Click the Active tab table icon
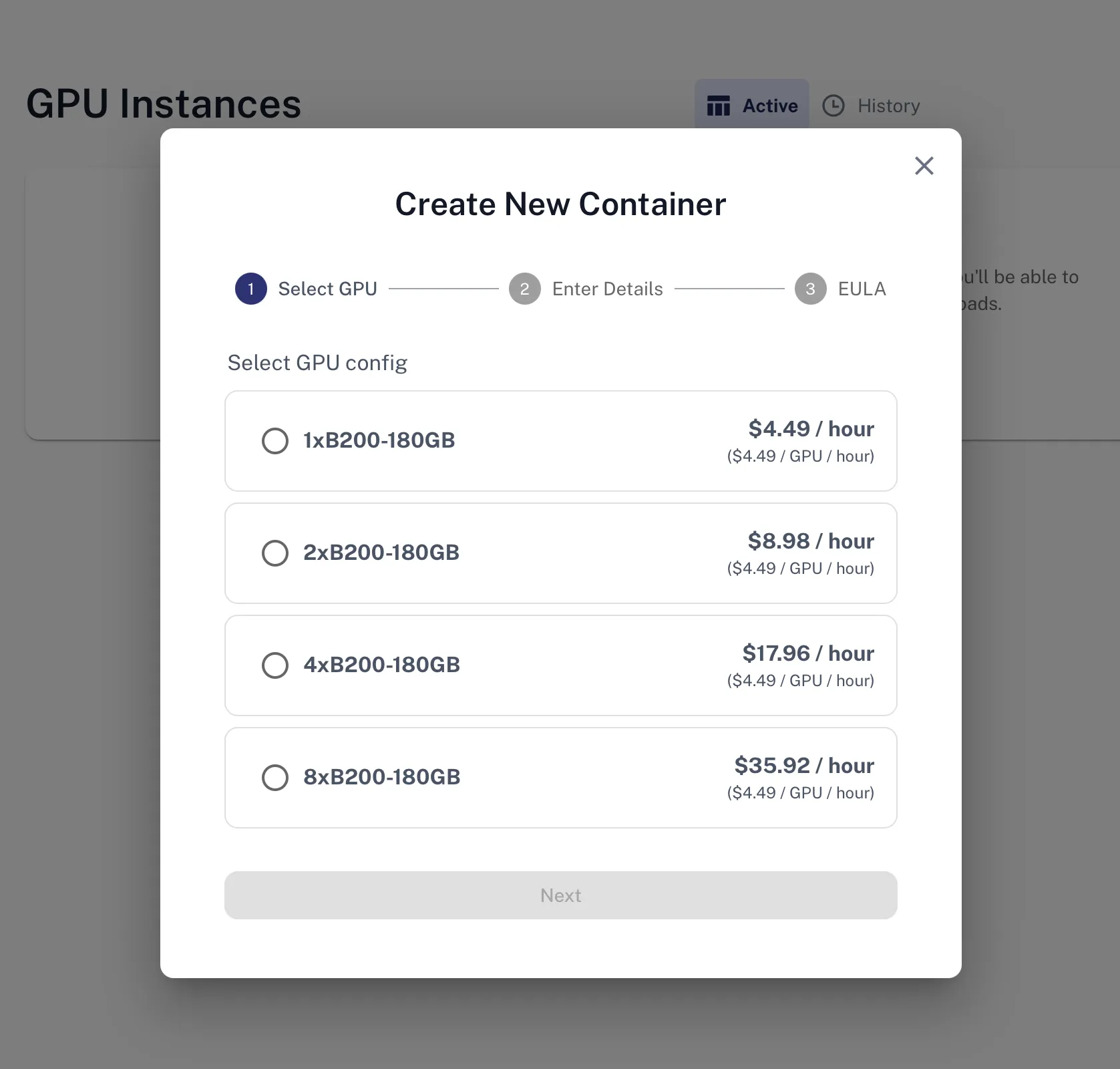 pyautogui.click(x=719, y=106)
